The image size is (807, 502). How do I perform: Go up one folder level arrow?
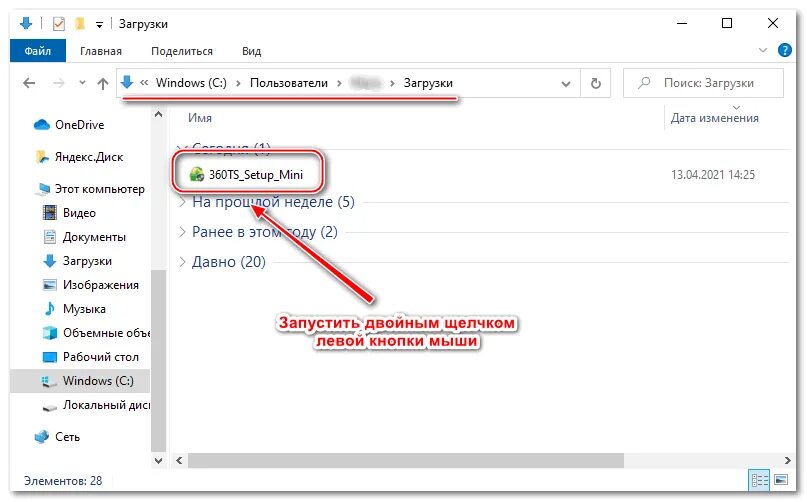(103, 83)
